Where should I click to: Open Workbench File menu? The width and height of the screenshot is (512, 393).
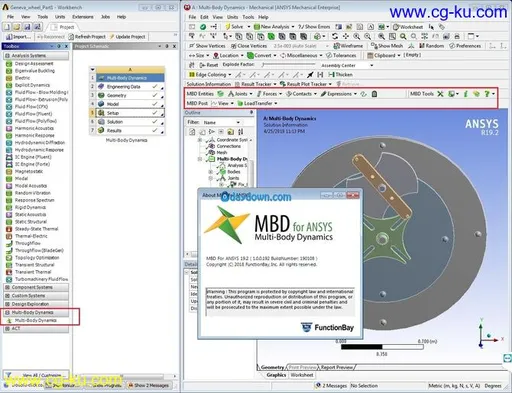(x=11, y=17)
